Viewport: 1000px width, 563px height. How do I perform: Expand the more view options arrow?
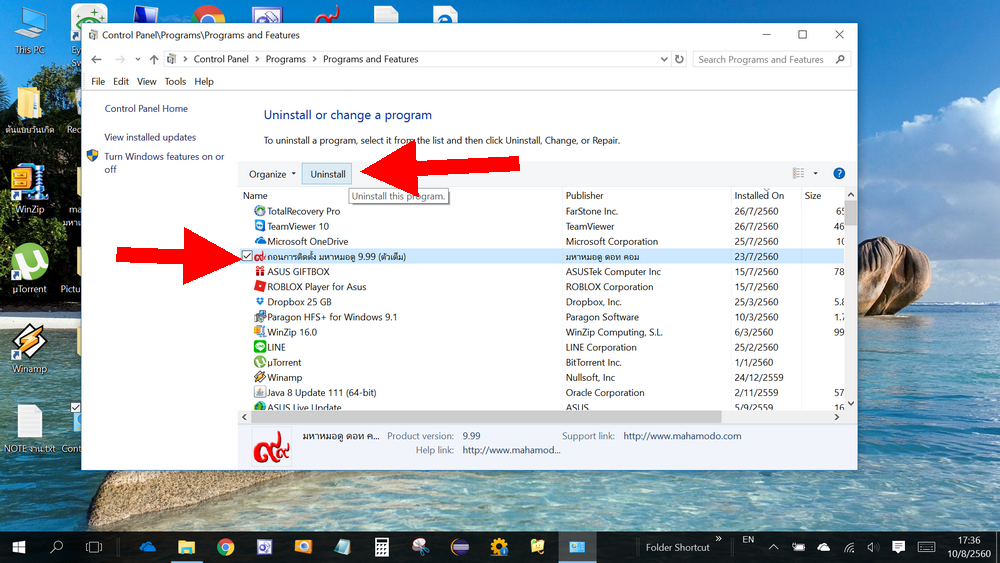point(815,173)
